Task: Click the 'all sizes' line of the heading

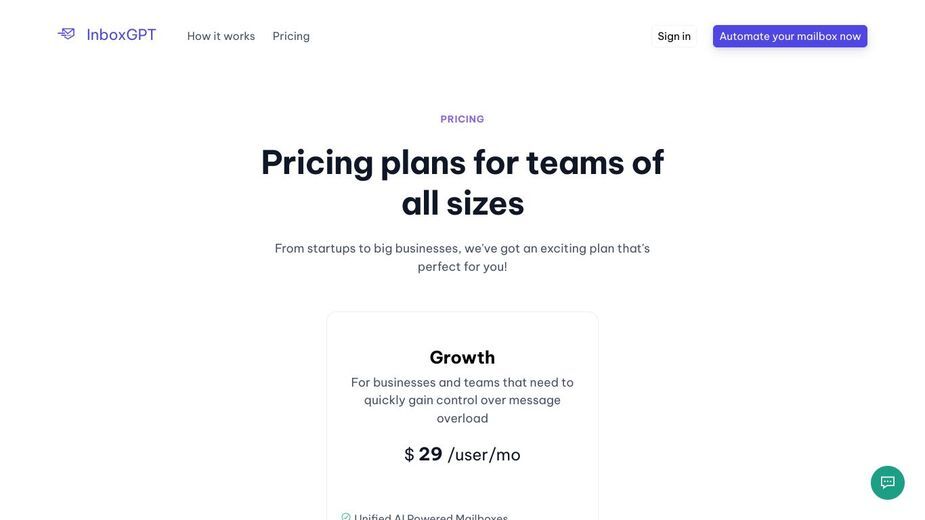Action: [462, 204]
